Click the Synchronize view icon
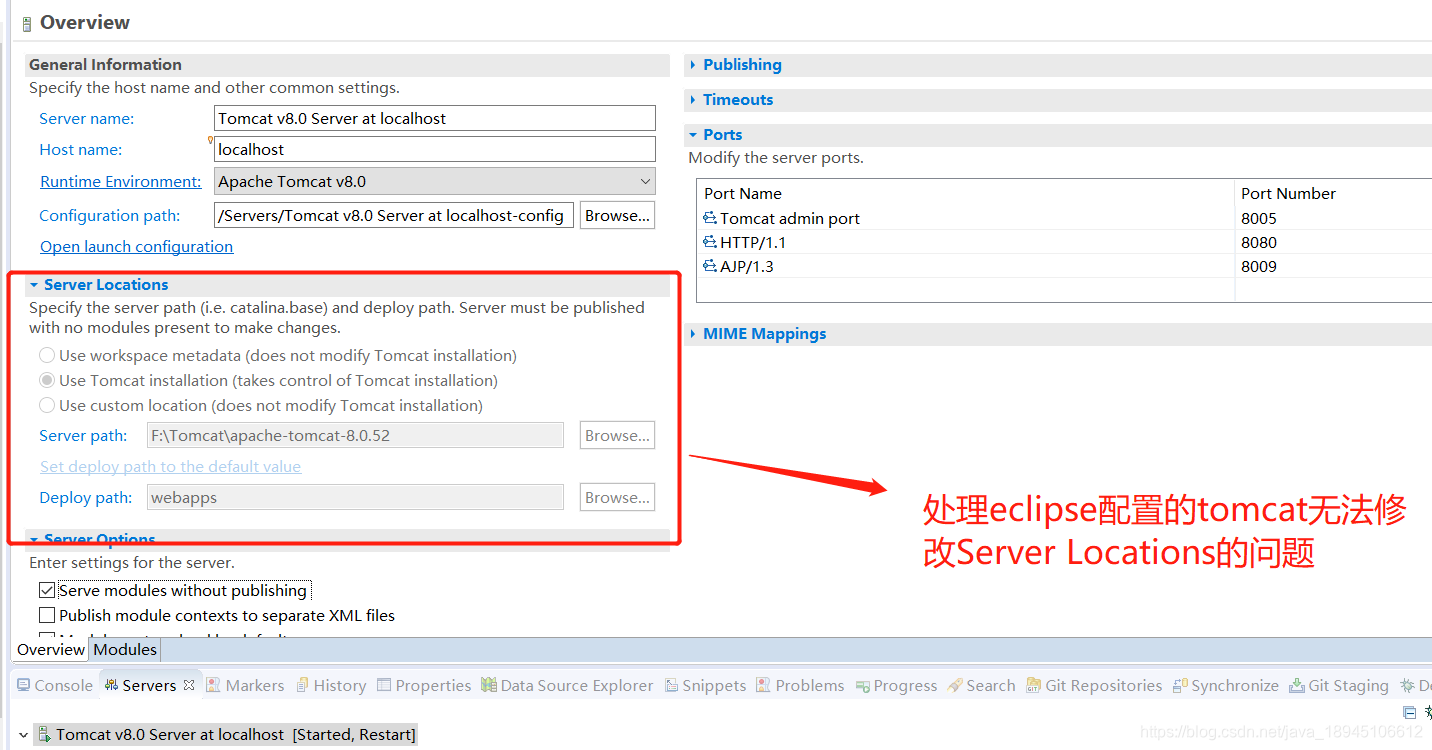The image size is (1432, 750). tap(1180, 685)
